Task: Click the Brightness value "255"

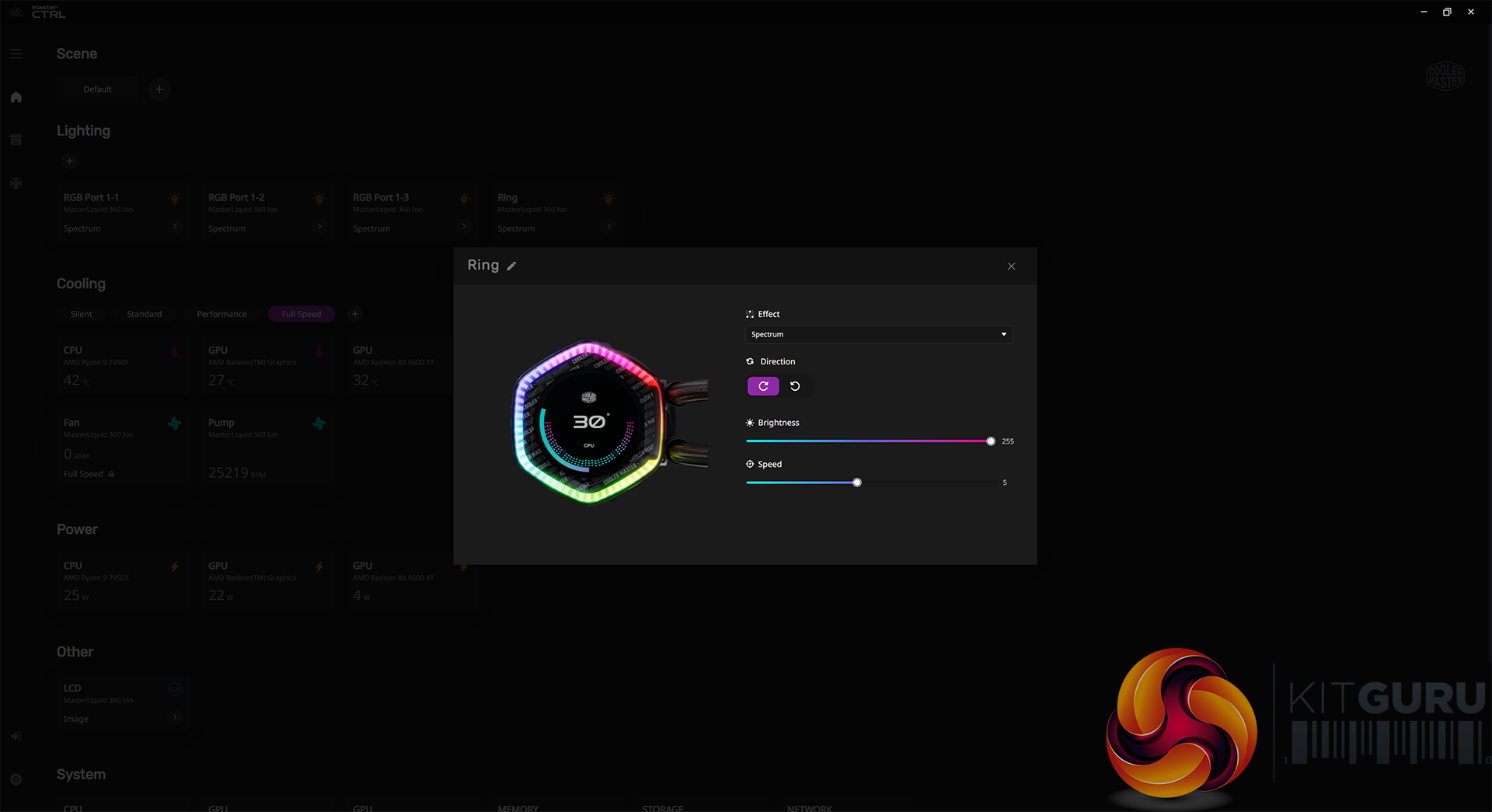Action: [x=1008, y=441]
